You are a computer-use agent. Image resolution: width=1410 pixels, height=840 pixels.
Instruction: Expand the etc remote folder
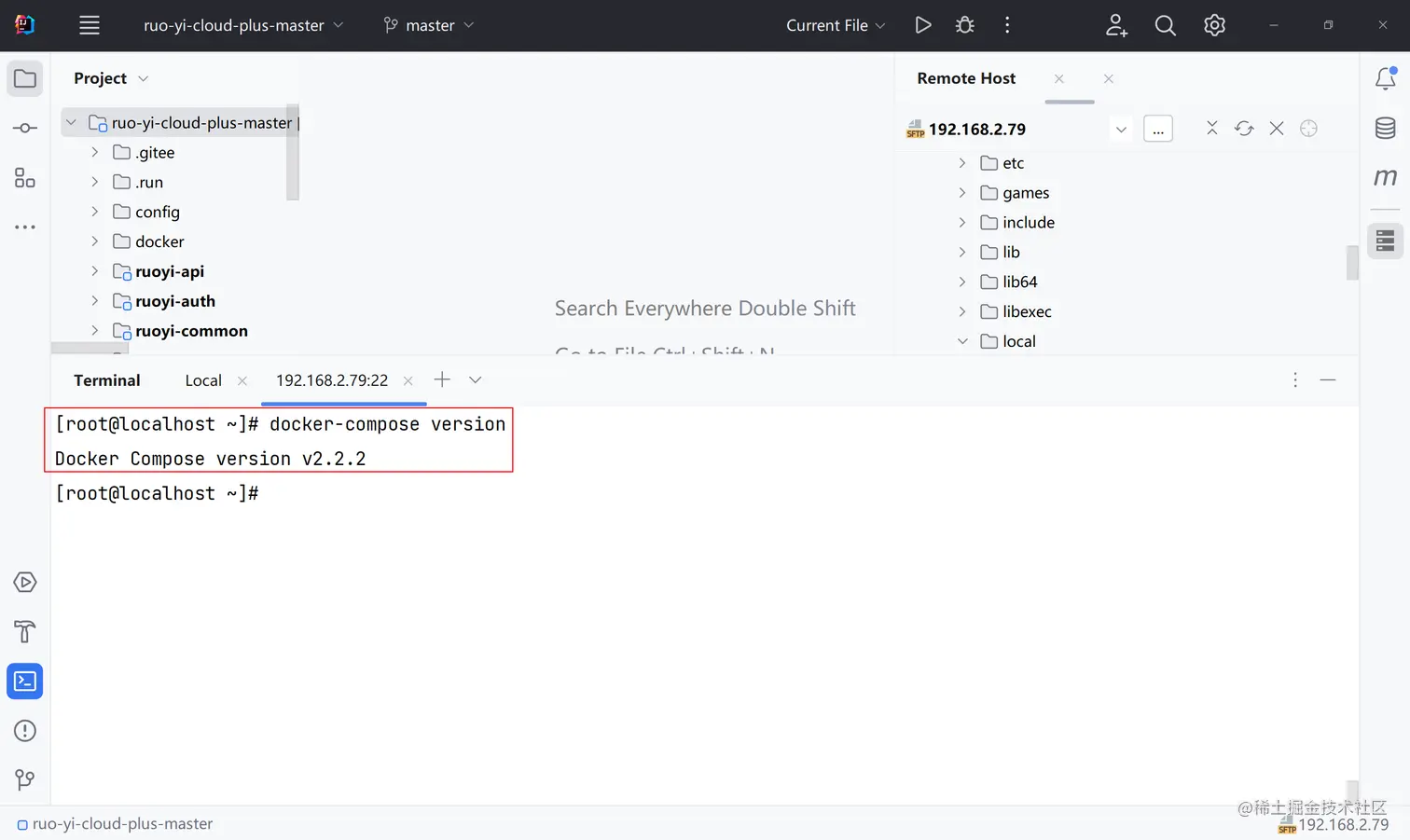(962, 163)
